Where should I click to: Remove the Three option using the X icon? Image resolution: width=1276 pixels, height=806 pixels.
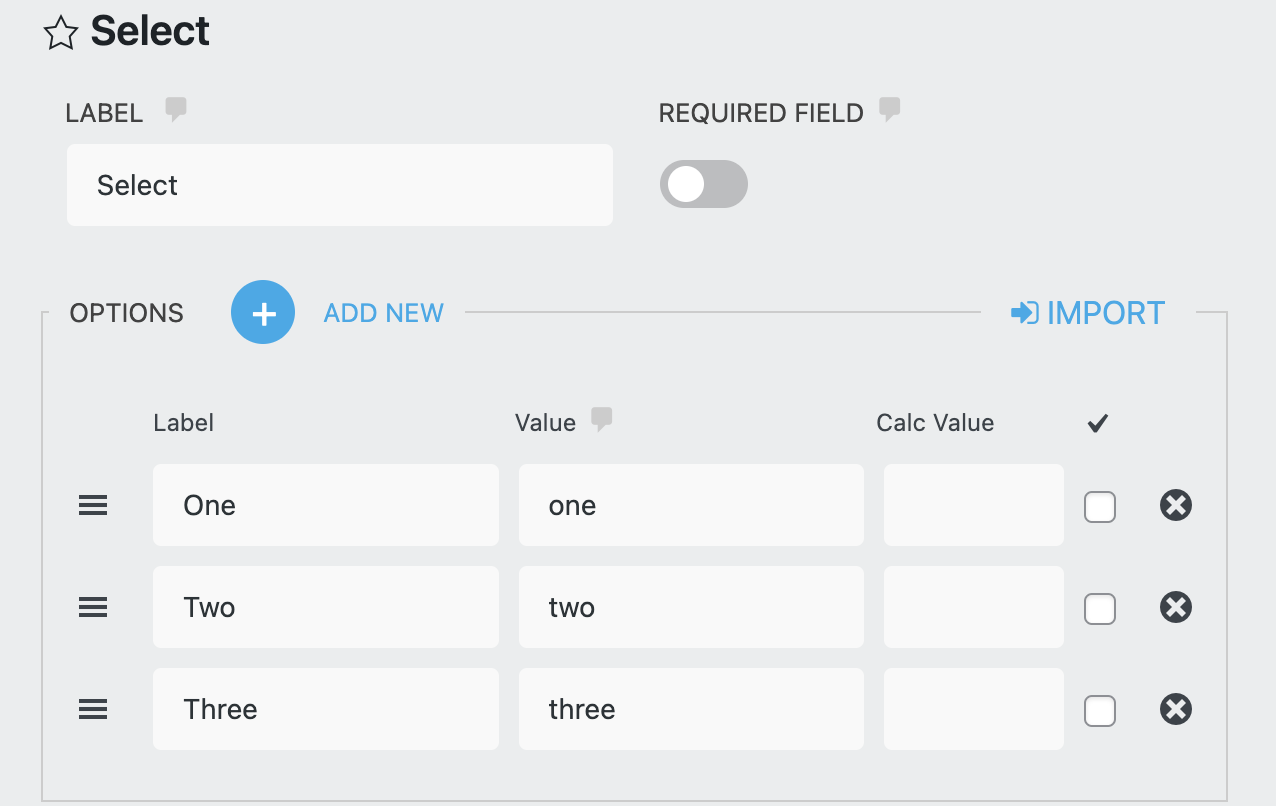[1175, 710]
